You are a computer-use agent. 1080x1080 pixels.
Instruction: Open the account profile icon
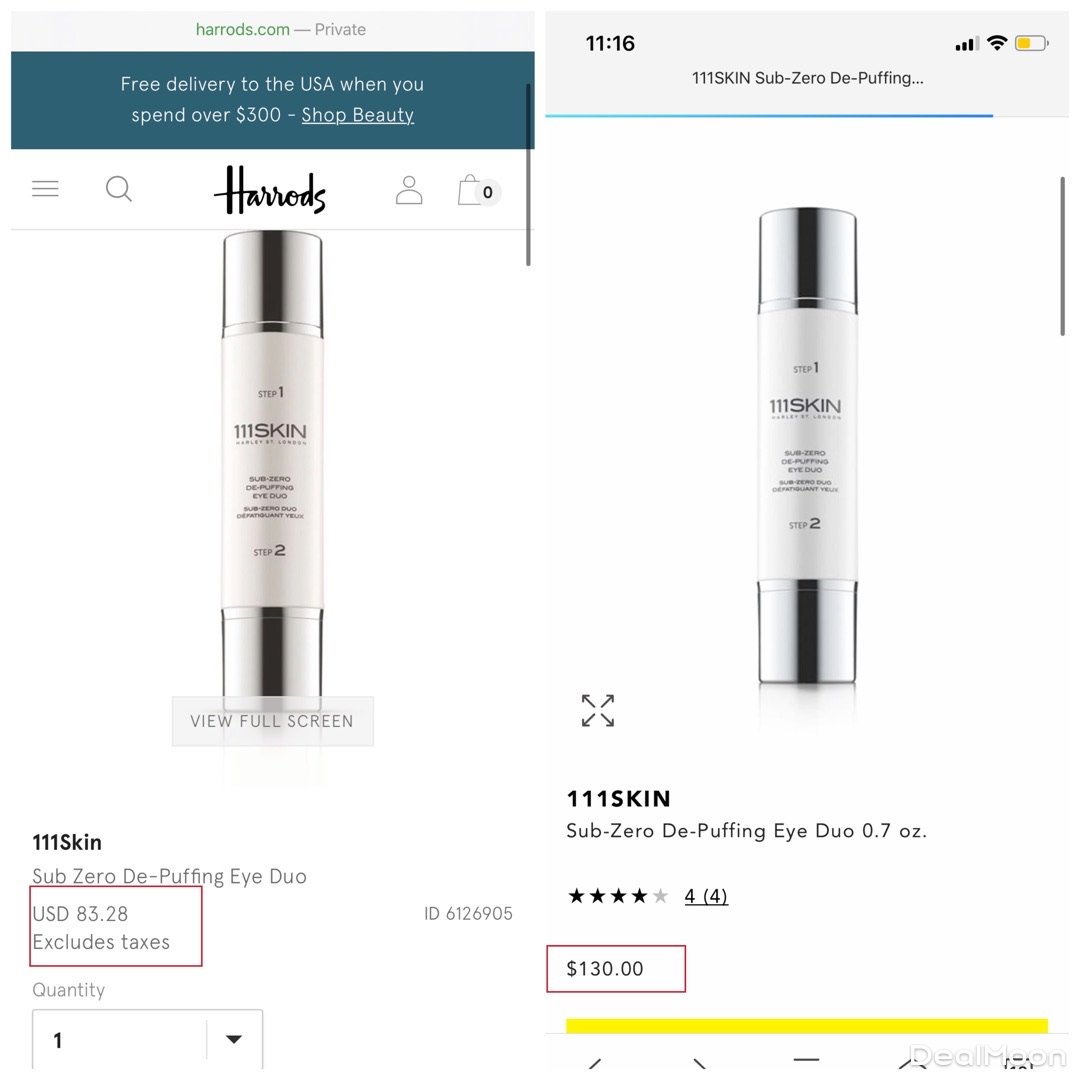point(409,190)
